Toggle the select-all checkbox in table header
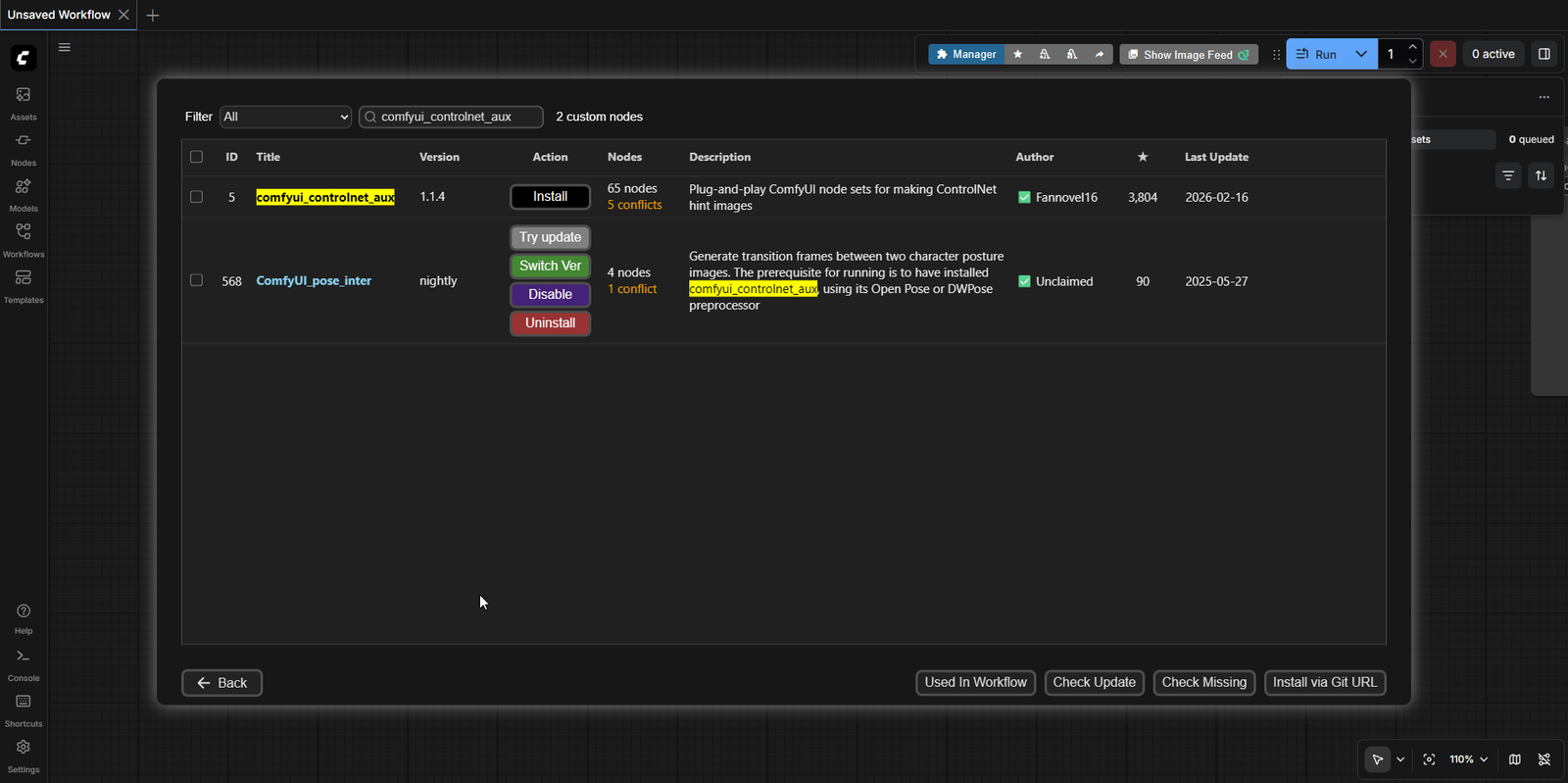 (196, 157)
